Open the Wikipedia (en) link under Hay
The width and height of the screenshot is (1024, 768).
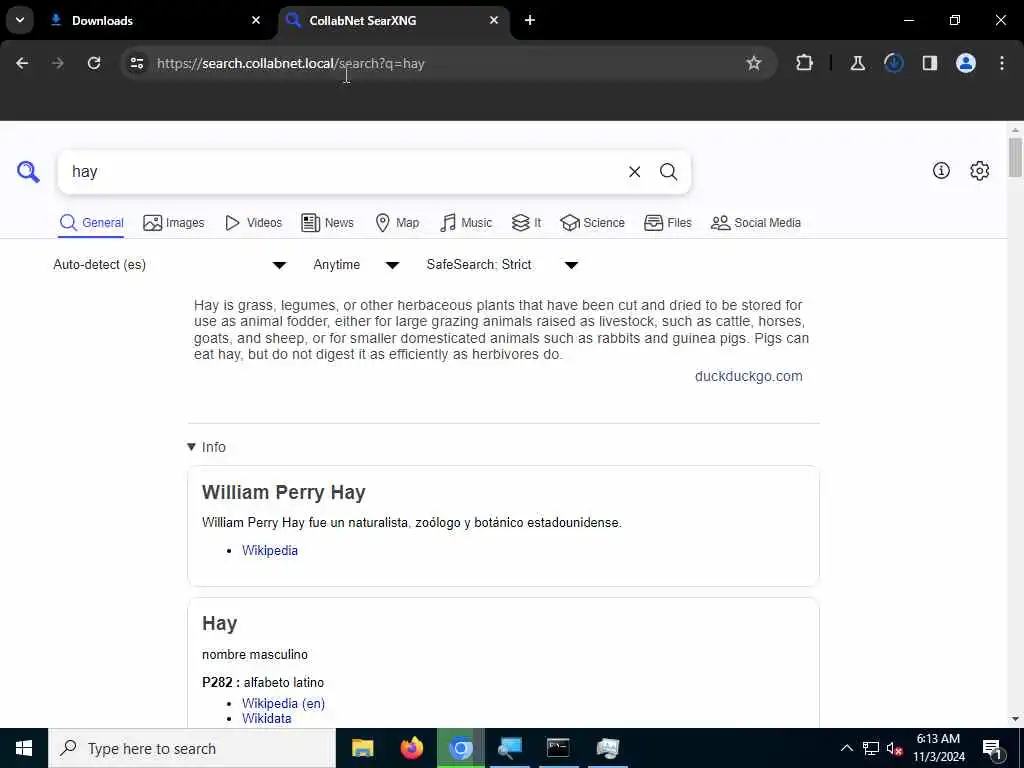[x=283, y=703]
